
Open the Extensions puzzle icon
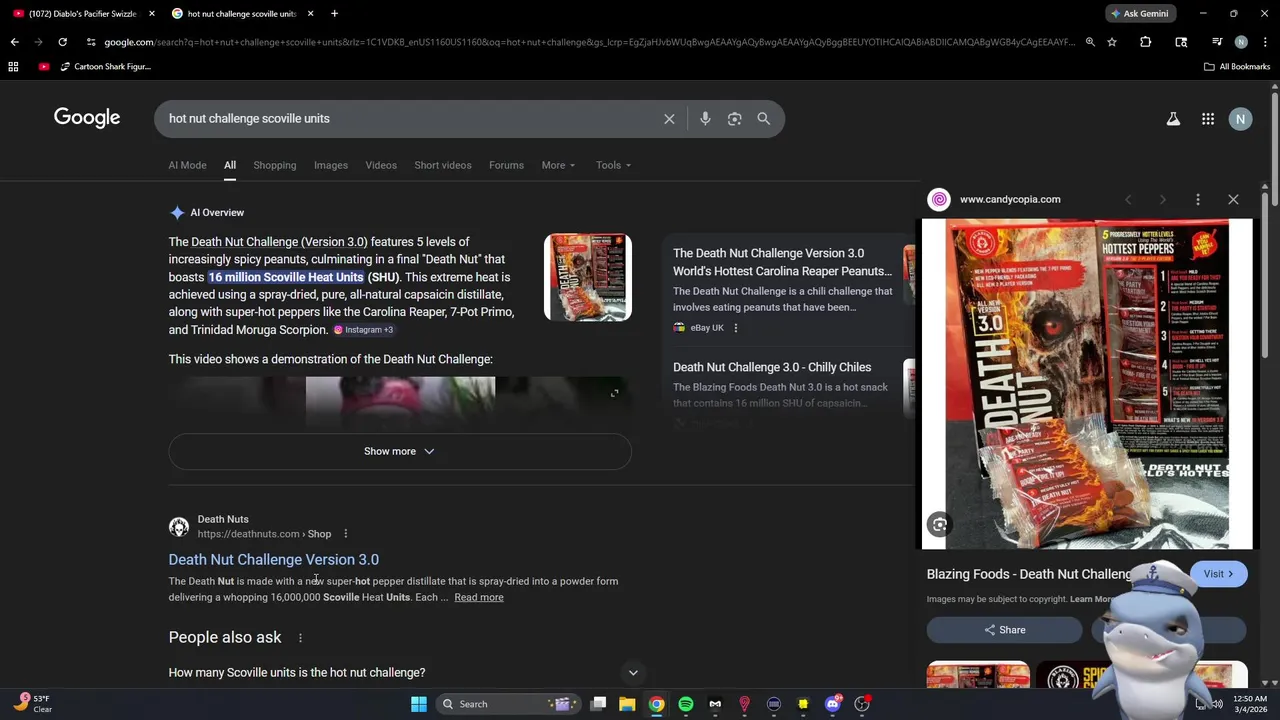(x=1145, y=42)
